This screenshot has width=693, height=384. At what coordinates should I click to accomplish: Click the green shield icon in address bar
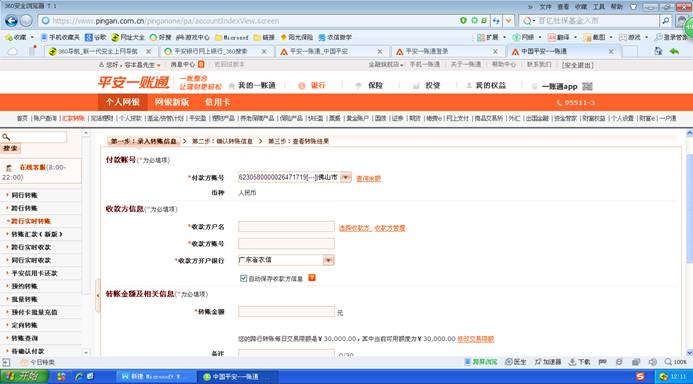pyautogui.click(x=463, y=21)
